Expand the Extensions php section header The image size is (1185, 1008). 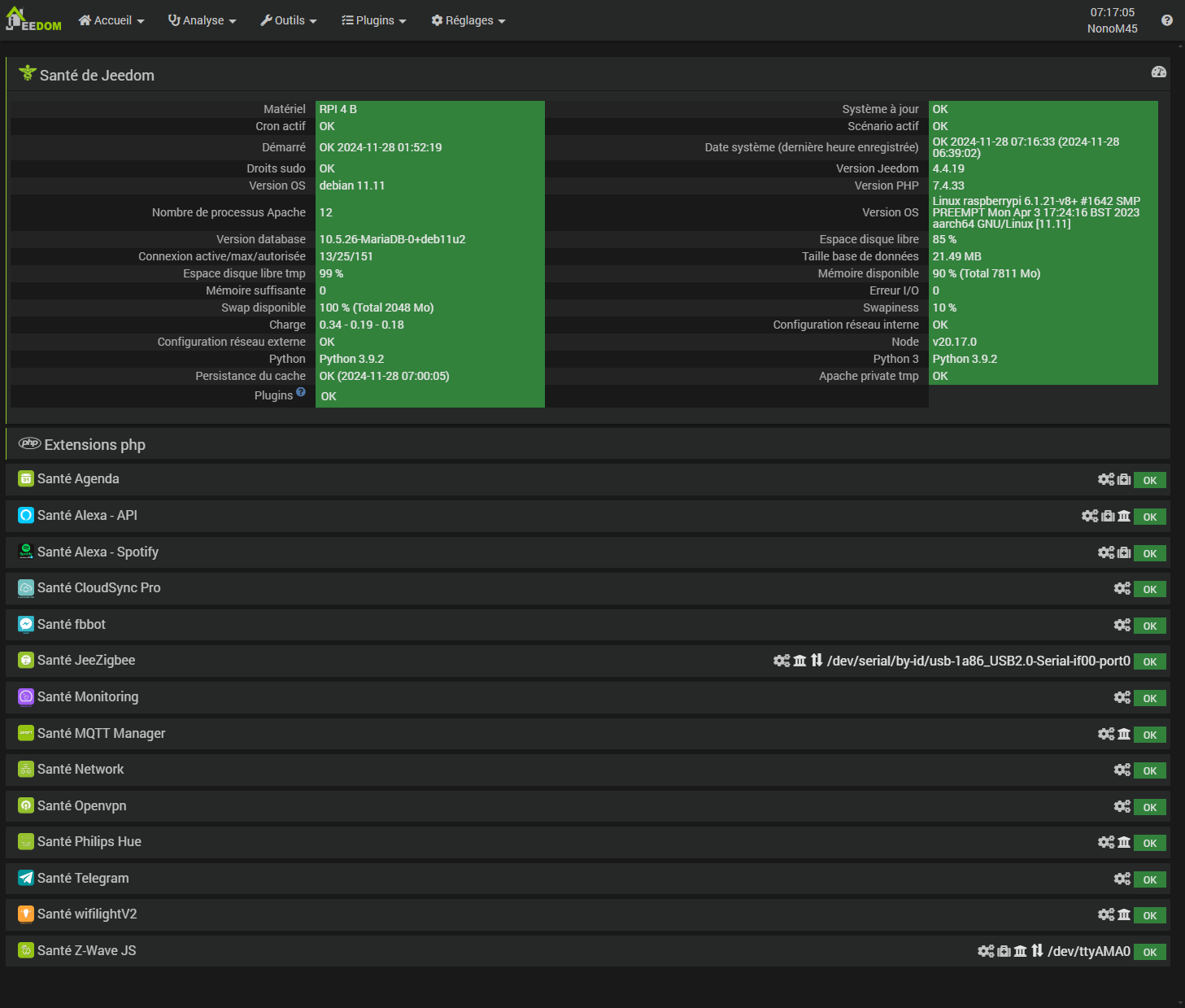(x=94, y=445)
